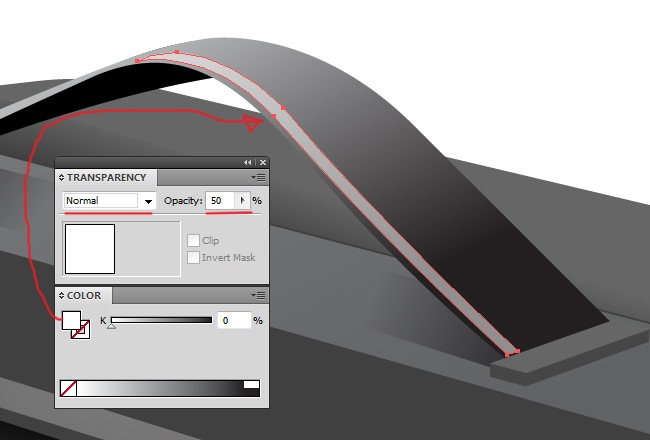Collapse panel group with double-arrow icon

tap(247, 163)
